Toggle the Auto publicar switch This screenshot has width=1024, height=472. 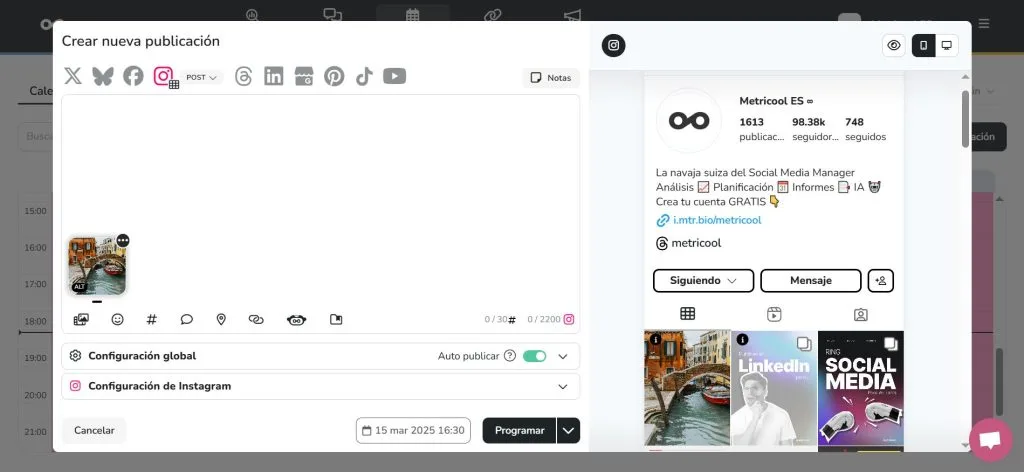[x=535, y=356]
